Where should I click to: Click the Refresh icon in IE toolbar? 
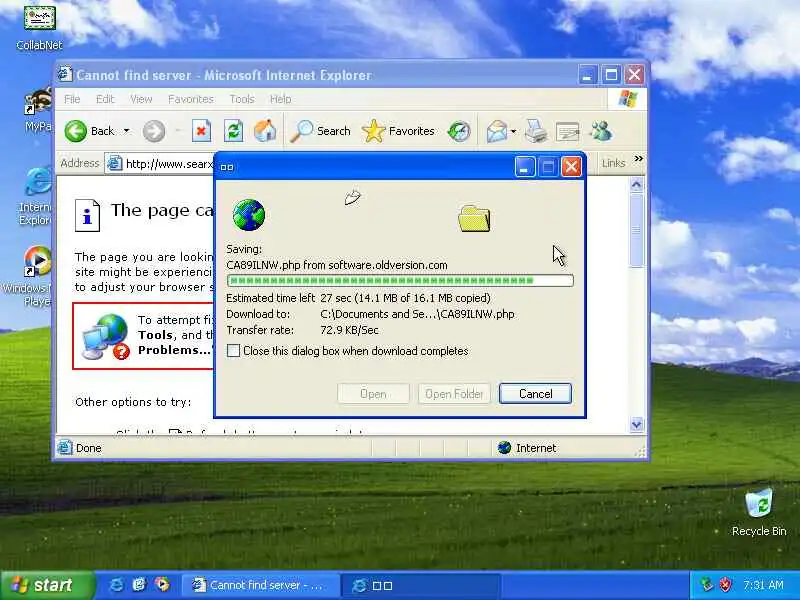(x=233, y=131)
